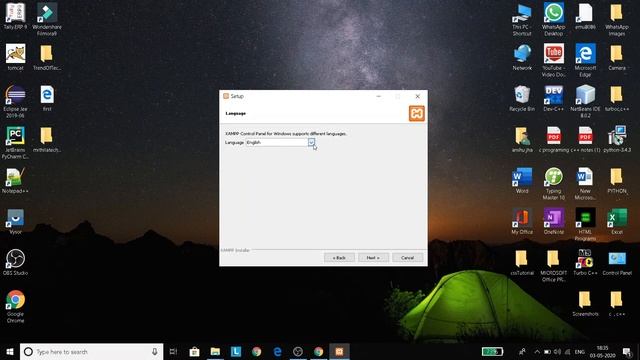Select WhatsApp Desktop icon
The image size is (640, 360).
(x=553, y=20)
